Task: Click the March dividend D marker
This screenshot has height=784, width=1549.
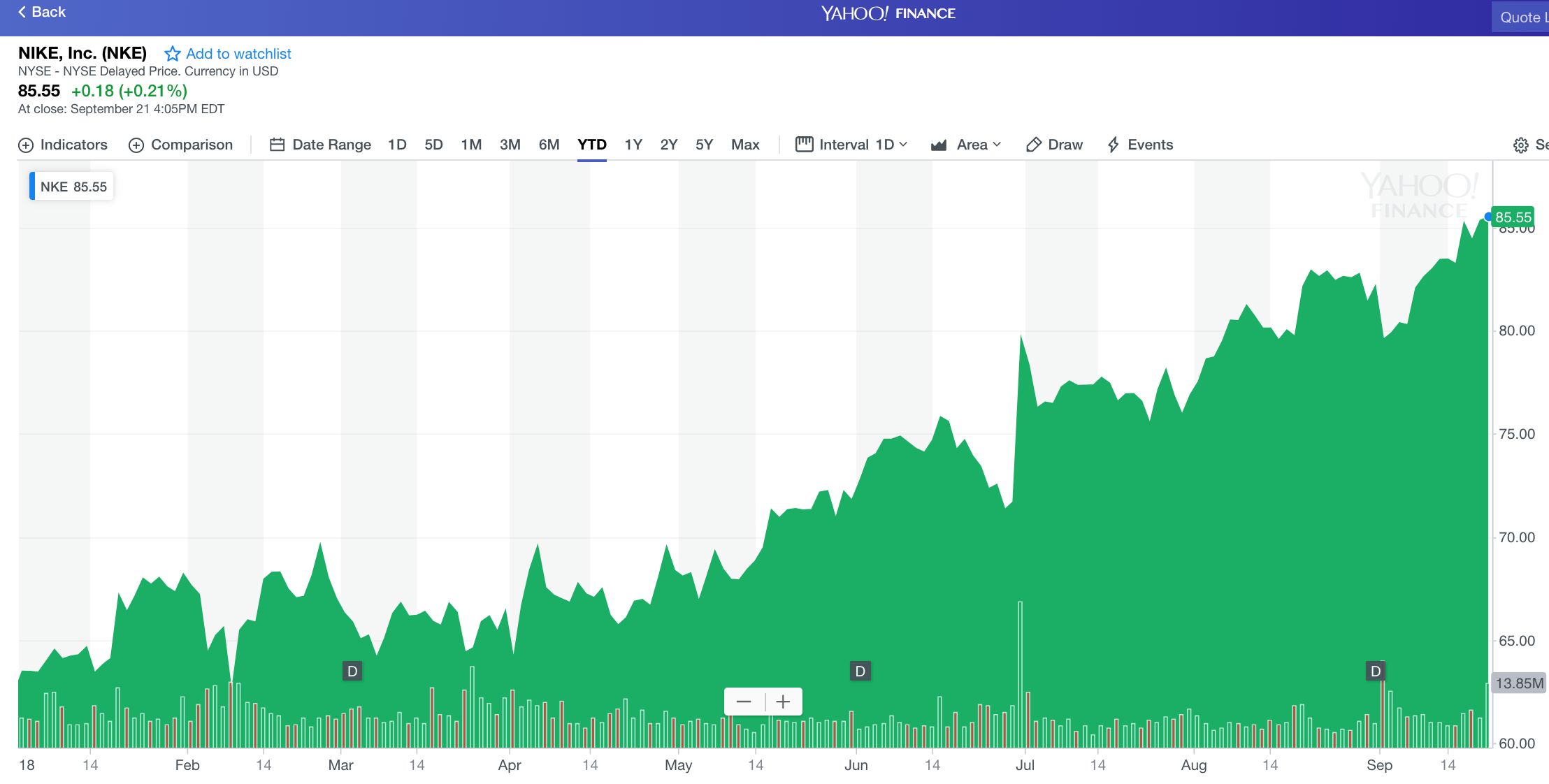Action: coord(352,672)
